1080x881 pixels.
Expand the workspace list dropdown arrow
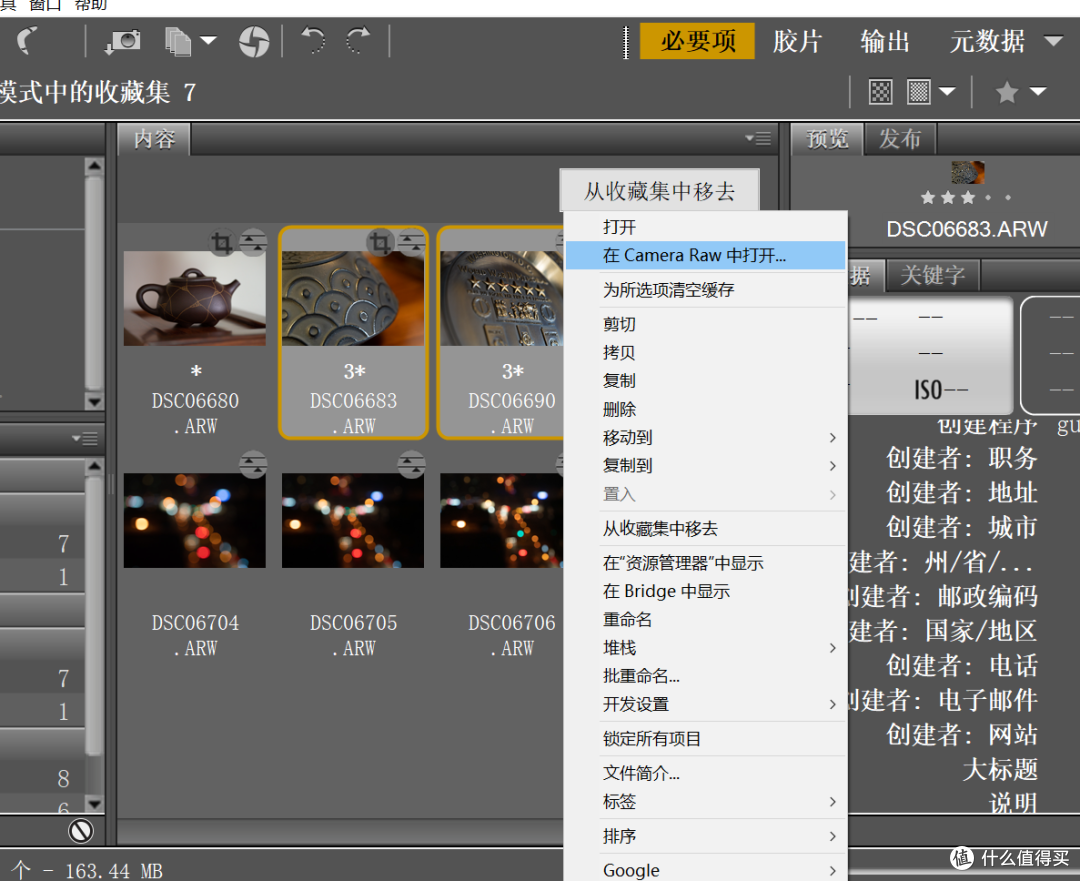(x=1053, y=41)
